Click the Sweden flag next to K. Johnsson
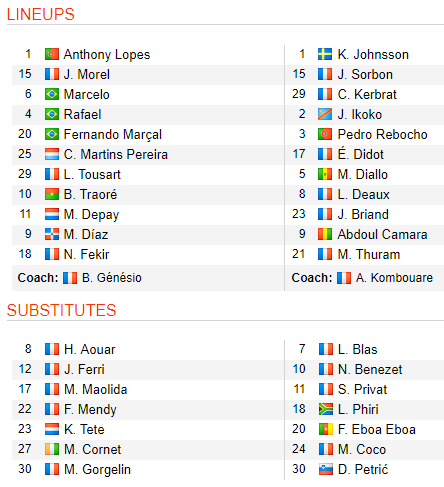444x487 pixels. (325, 54)
